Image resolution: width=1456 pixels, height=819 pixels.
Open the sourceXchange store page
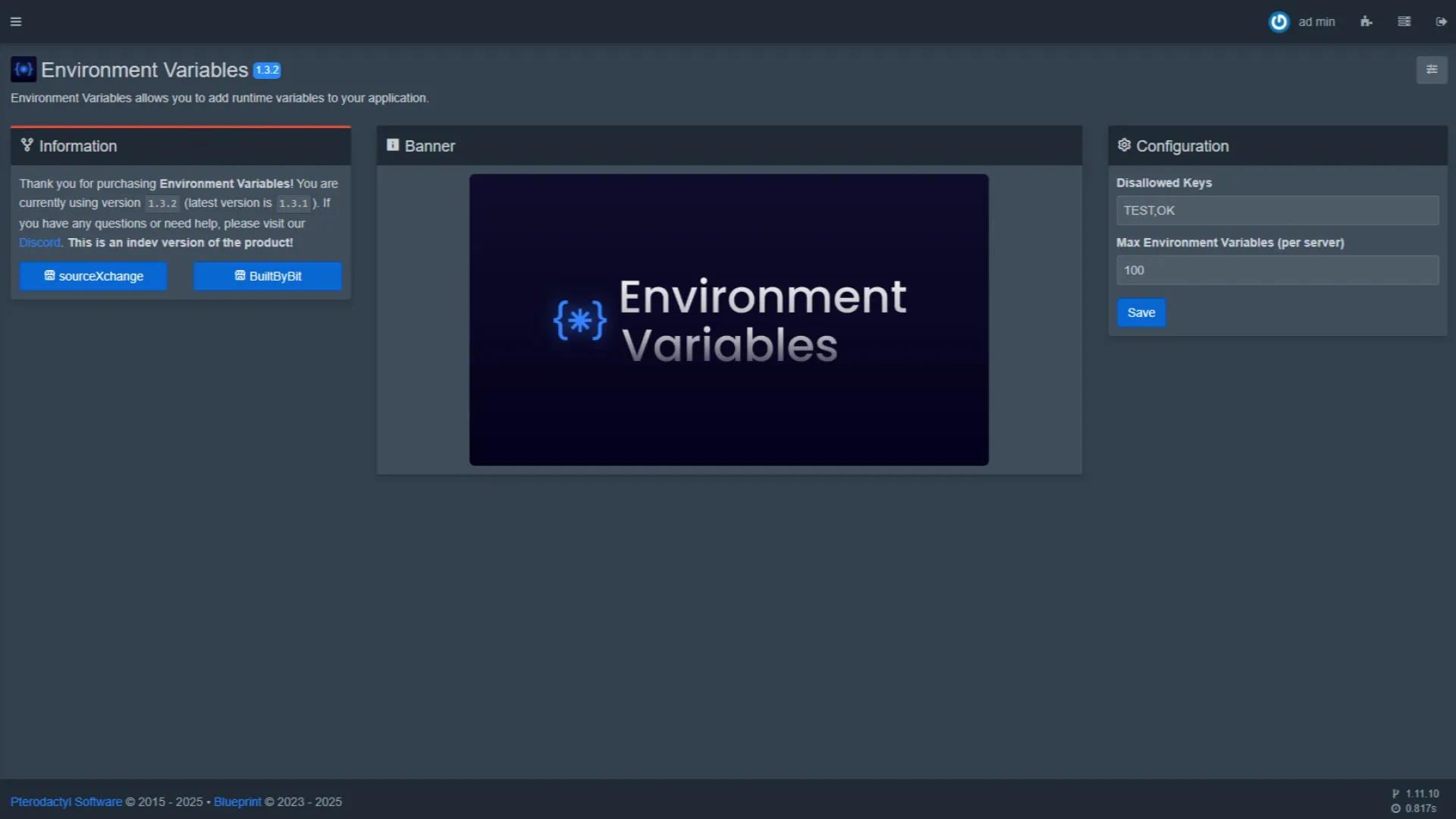coord(93,276)
